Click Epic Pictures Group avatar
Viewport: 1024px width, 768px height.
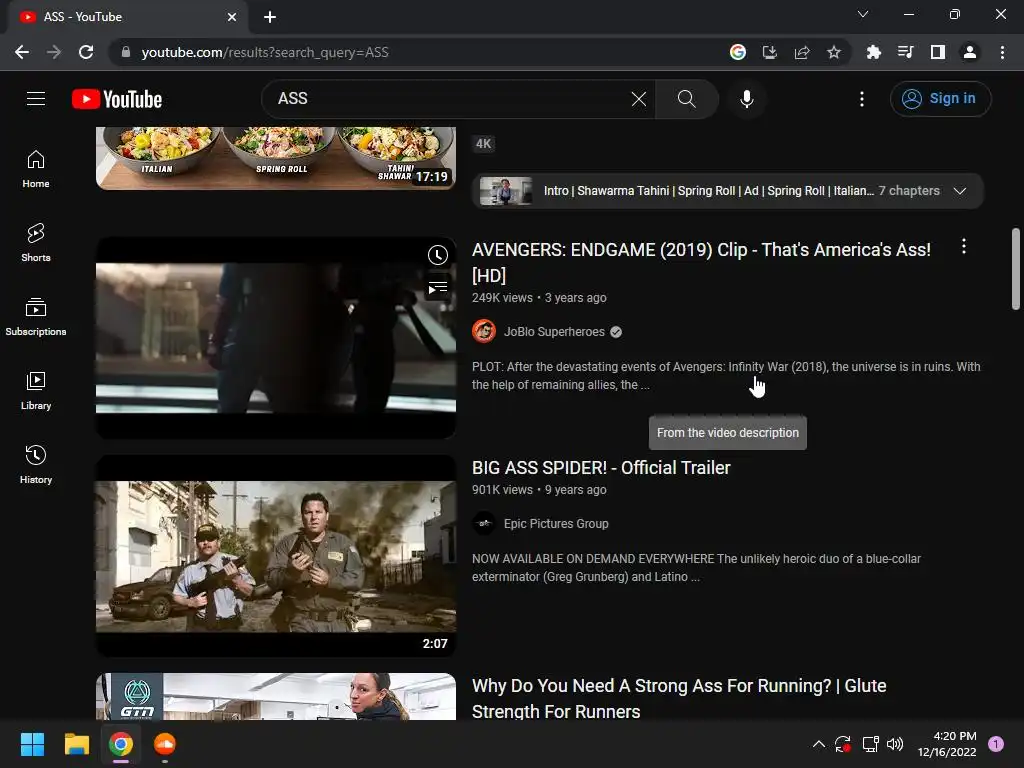[484, 524]
